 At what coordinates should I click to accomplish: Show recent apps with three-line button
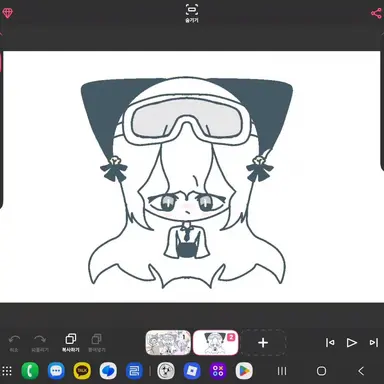pos(282,371)
